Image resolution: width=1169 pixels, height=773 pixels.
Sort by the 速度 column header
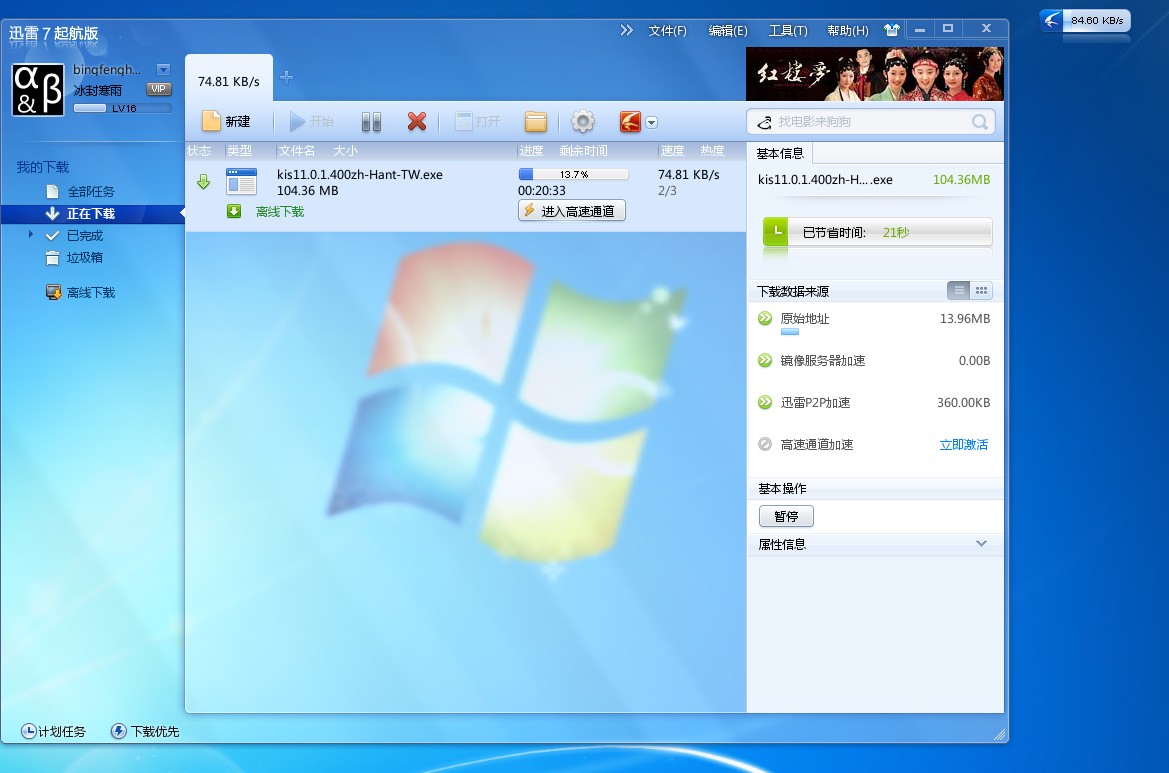pyautogui.click(x=672, y=151)
